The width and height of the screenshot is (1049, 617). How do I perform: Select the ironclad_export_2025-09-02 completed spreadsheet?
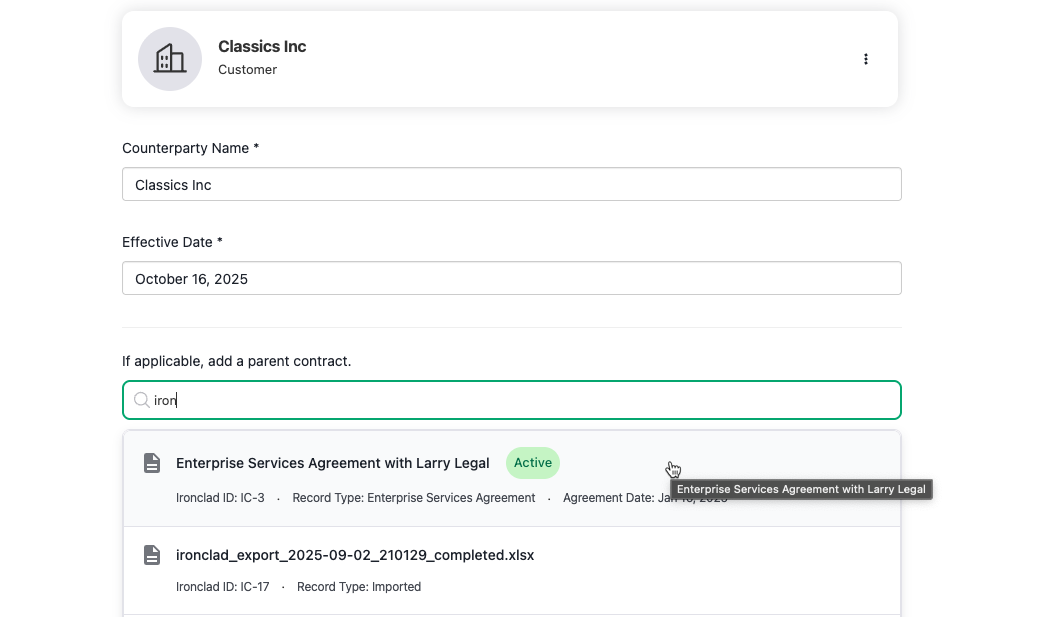point(356,555)
